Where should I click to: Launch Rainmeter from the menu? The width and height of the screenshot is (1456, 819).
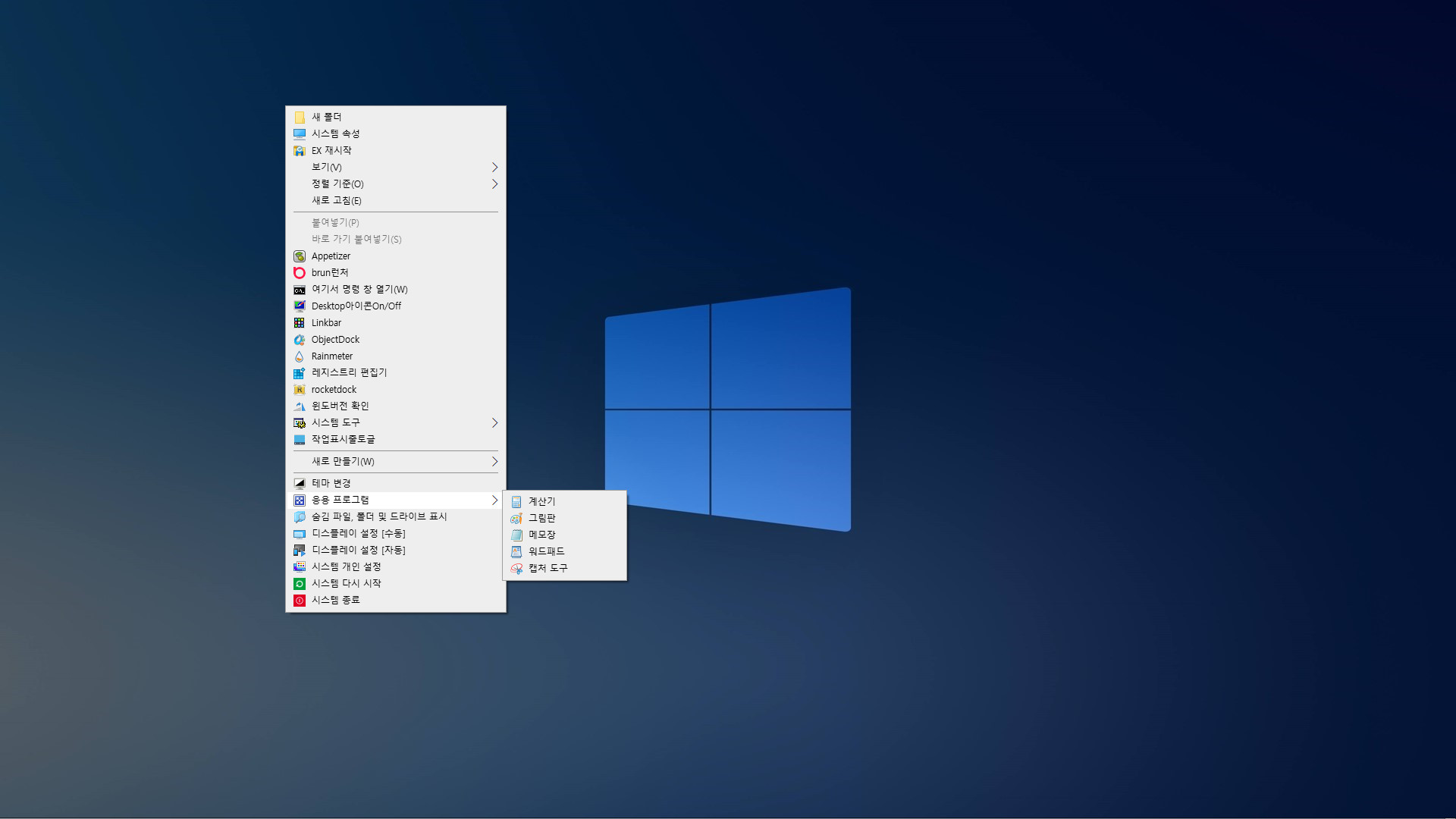point(395,356)
